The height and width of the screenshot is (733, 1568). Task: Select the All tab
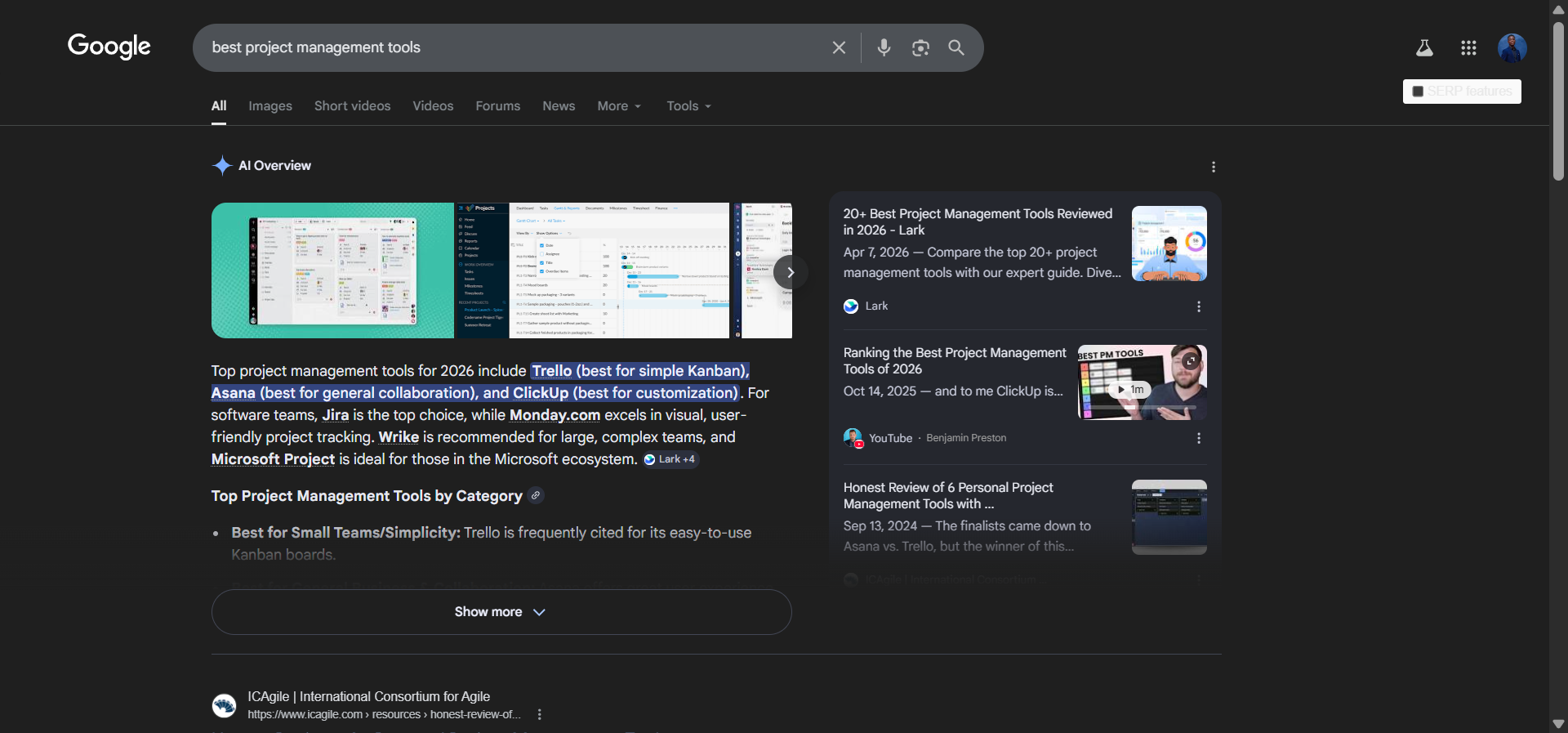click(x=219, y=106)
